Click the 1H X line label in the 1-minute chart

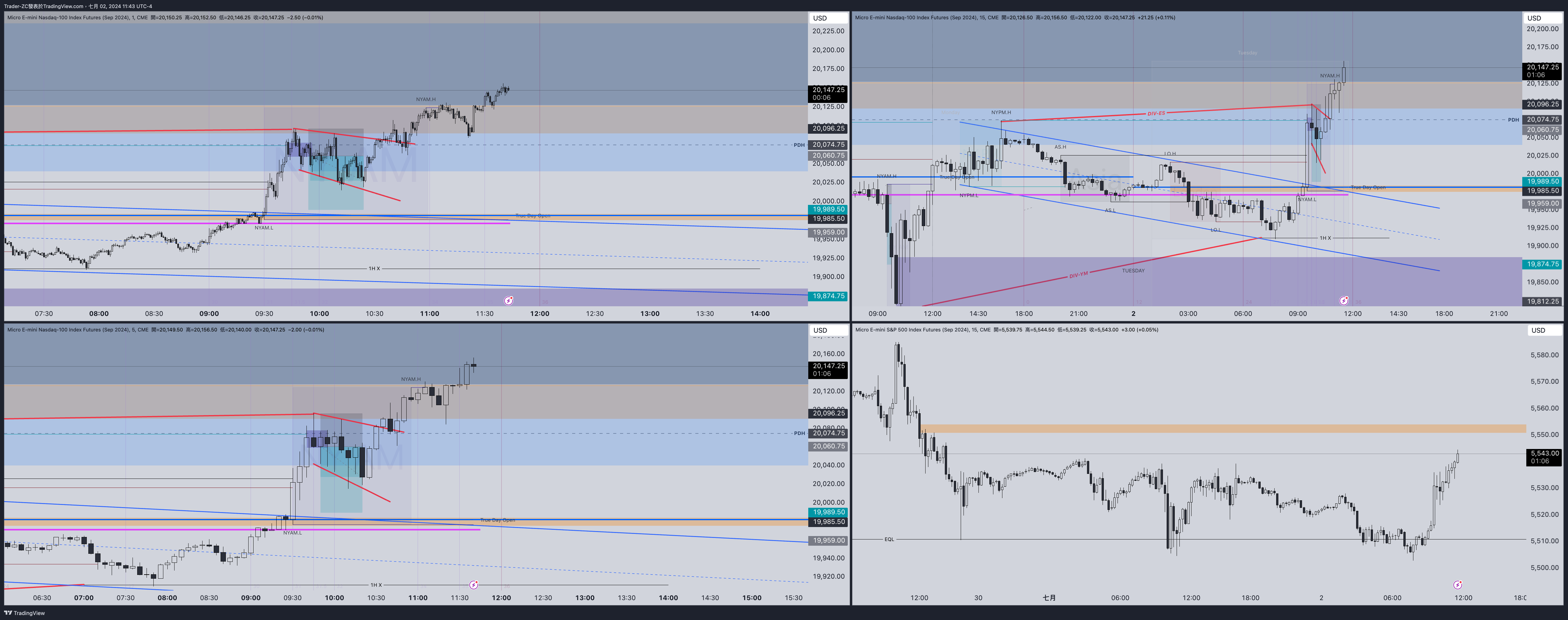pos(374,268)
